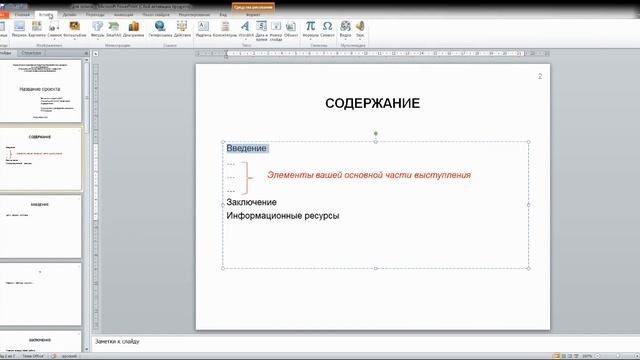Select the title slide thumbnail Название проекта

click(x=40, y=91)
